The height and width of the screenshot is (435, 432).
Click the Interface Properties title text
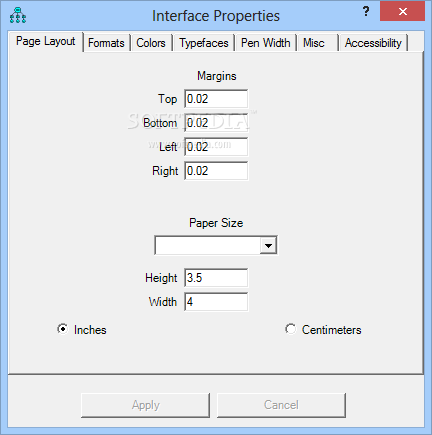pos(216,16)
